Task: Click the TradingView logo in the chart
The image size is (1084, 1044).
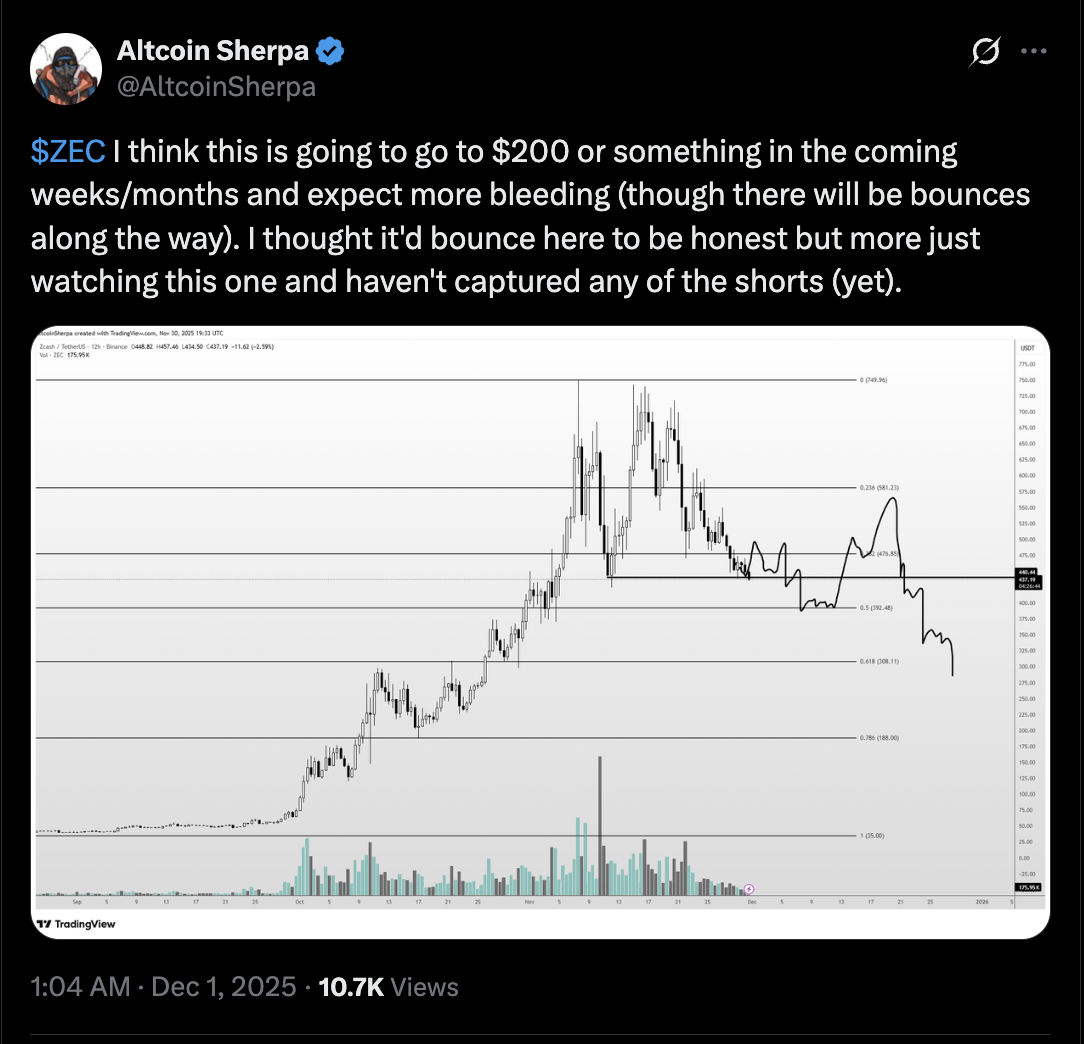Action: point(76,924)
